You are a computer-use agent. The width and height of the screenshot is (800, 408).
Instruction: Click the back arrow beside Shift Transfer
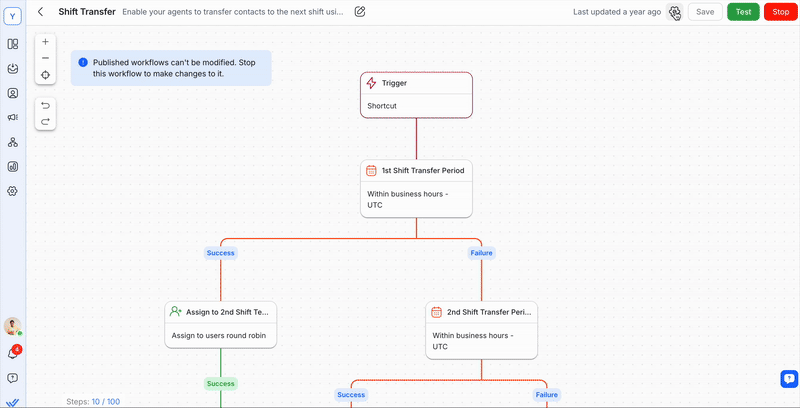40,12
